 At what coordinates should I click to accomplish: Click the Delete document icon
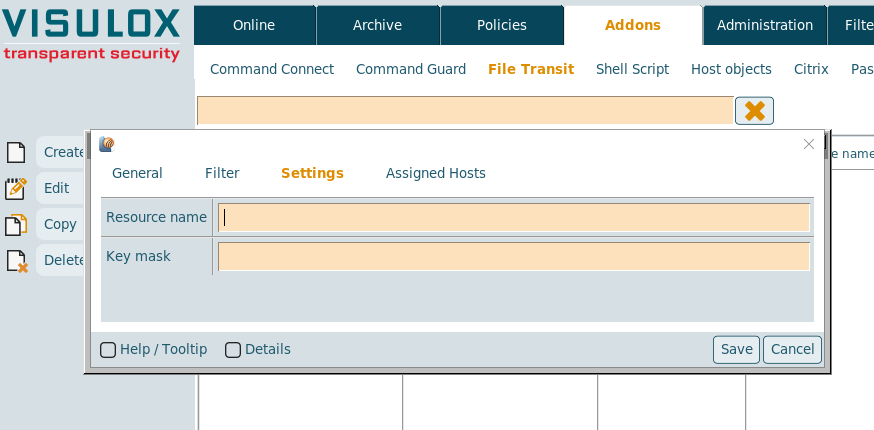tap(17, 261)
